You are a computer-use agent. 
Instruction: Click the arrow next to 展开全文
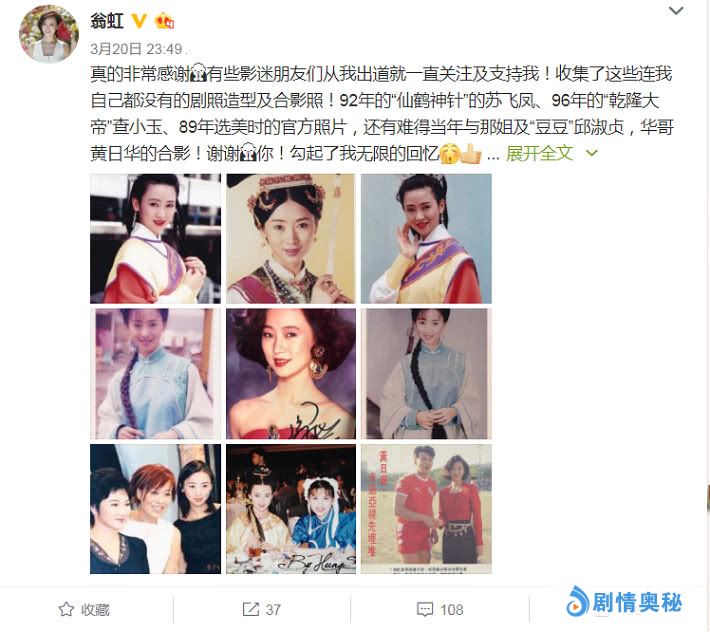(591, 153)
